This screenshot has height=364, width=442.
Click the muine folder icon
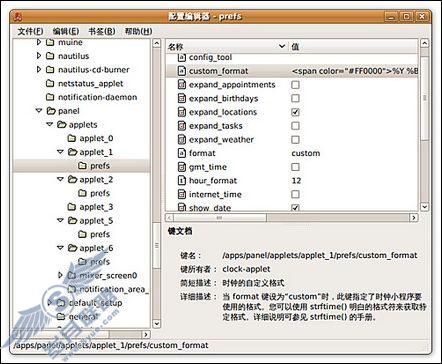click(50, 42)
